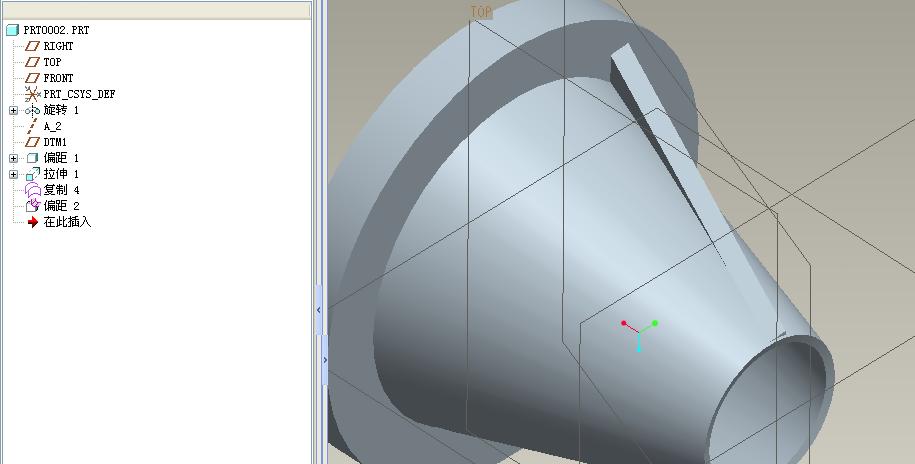Screen dimensions: 915x464
Task: Click the coordinate system triad in viewport
Action: (x=640, y=335)
